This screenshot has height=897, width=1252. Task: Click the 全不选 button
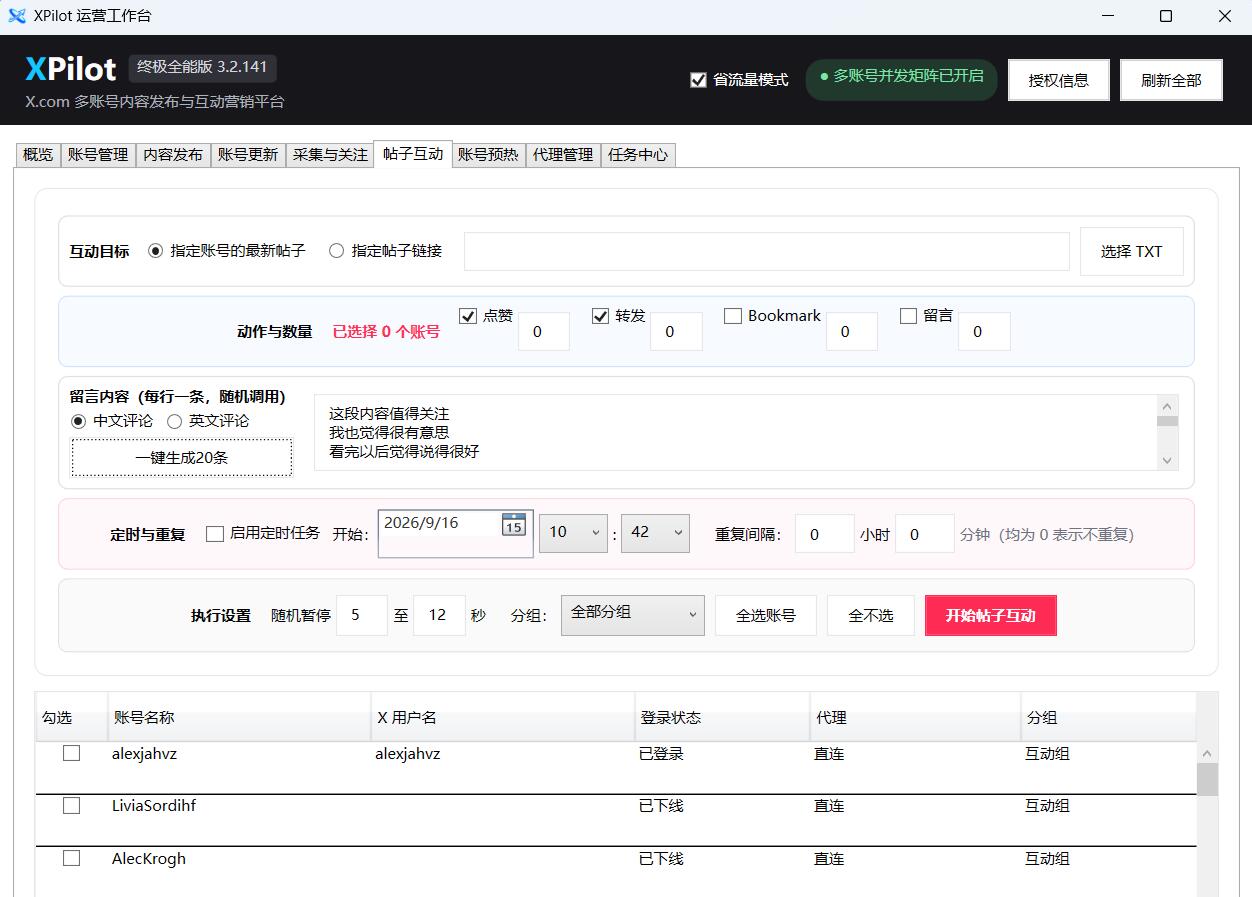[x=871, y=615]
